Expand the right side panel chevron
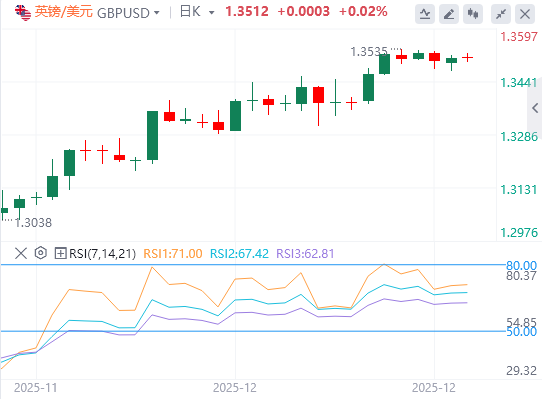 click(x=535, y=108)
